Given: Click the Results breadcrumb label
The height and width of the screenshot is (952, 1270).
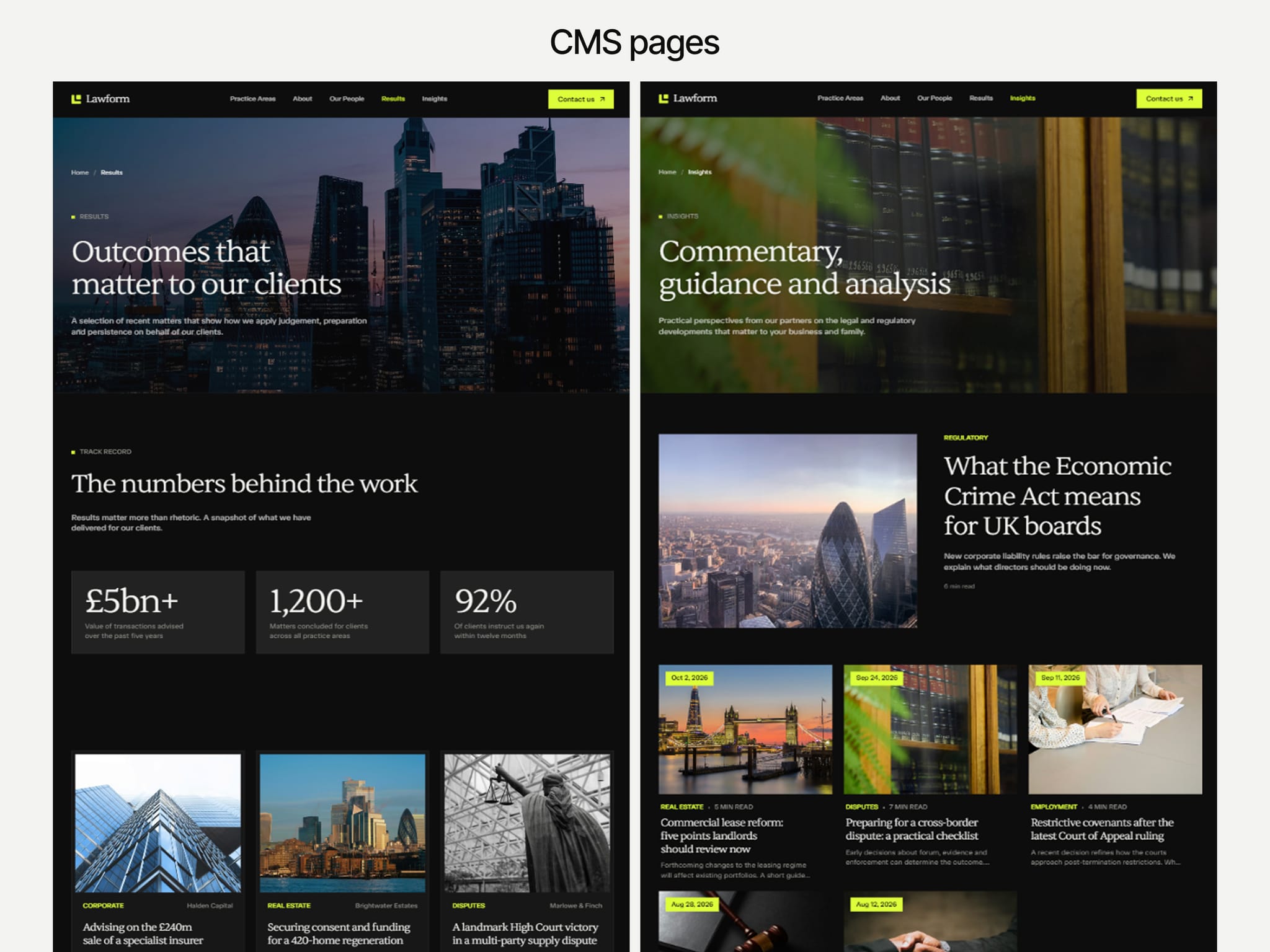Looking at the screenshot, I should coord(112,172).
